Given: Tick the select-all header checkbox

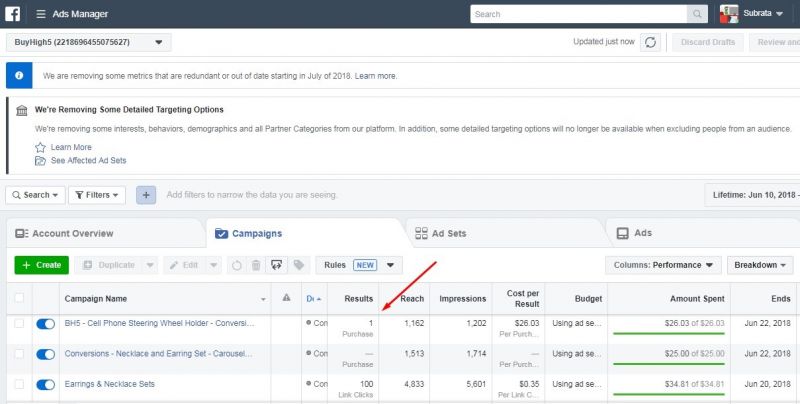Looking at the screenshot, I should tap(19, 298).
